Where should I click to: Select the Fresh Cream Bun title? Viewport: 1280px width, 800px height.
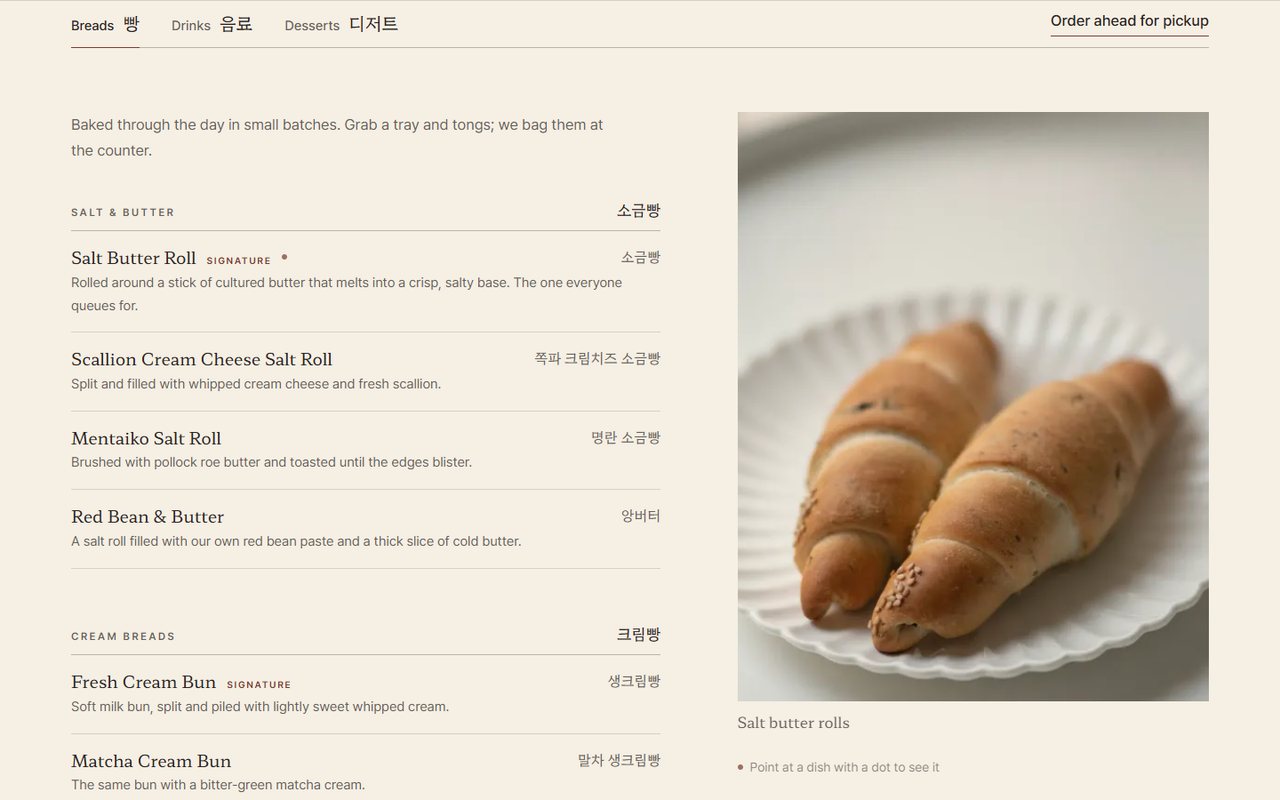pos(143,682)
